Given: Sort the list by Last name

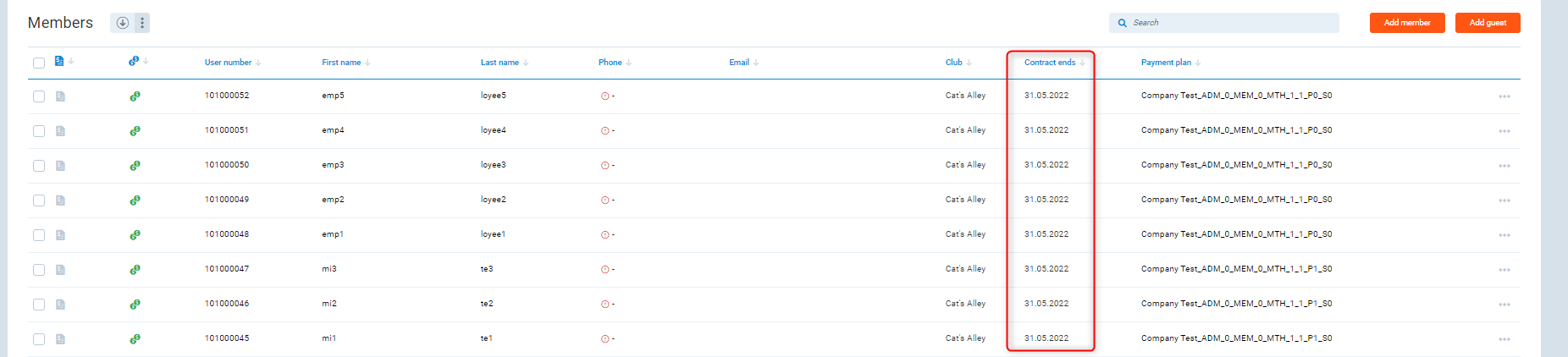Looking at the screenshot, I should click(x=500, y=63).
